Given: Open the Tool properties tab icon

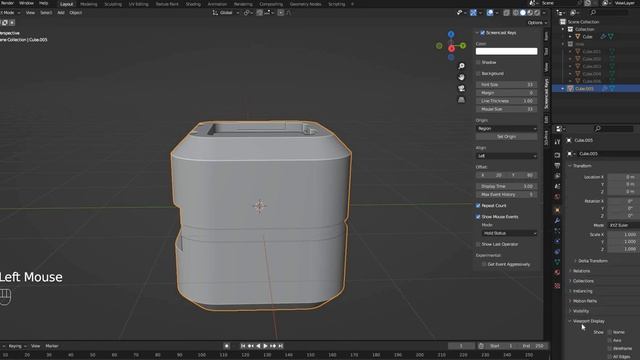Looking at the screenshot, I should tap(557, 142).
